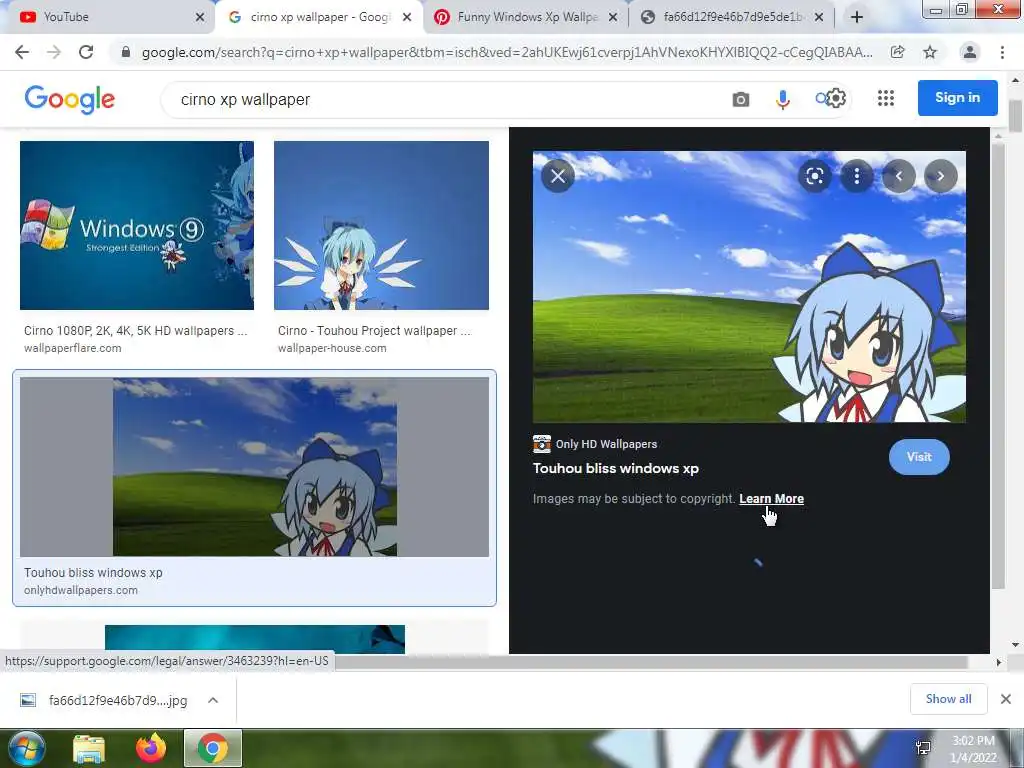The height and width of the screenshot is (768, 1024).
Task: Close the fa66d12f9e46b7d9e5de1b tab
Action: click(x=820, y=18)
